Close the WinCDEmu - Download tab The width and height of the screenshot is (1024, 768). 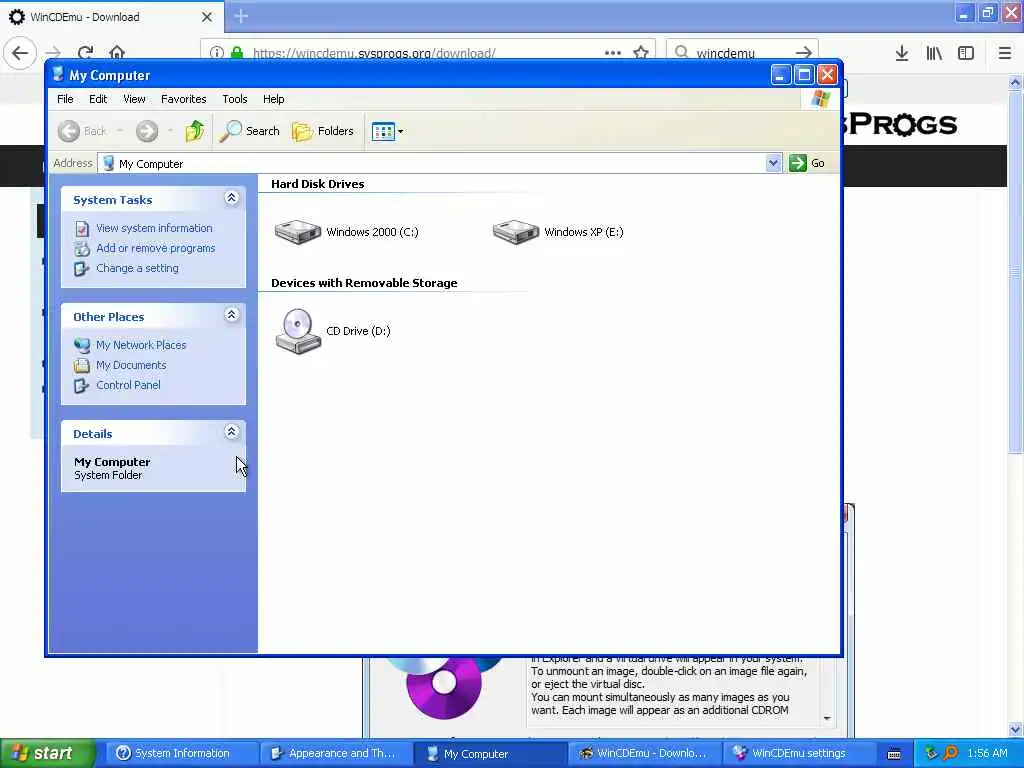click(207, 17)
